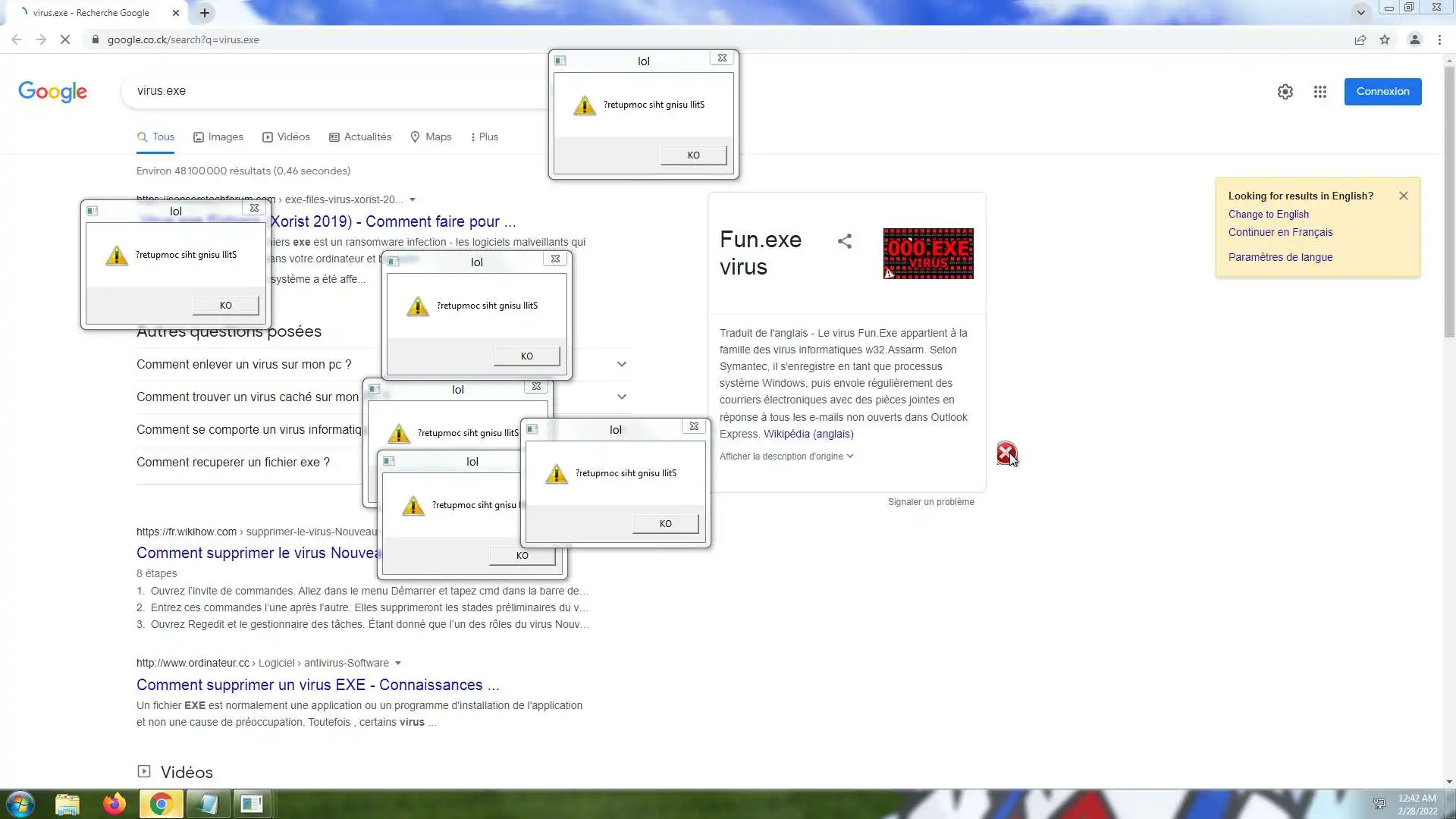Click the Connexion sign-in button
Screen dimensions: 1456x819
pos(1382,92)
